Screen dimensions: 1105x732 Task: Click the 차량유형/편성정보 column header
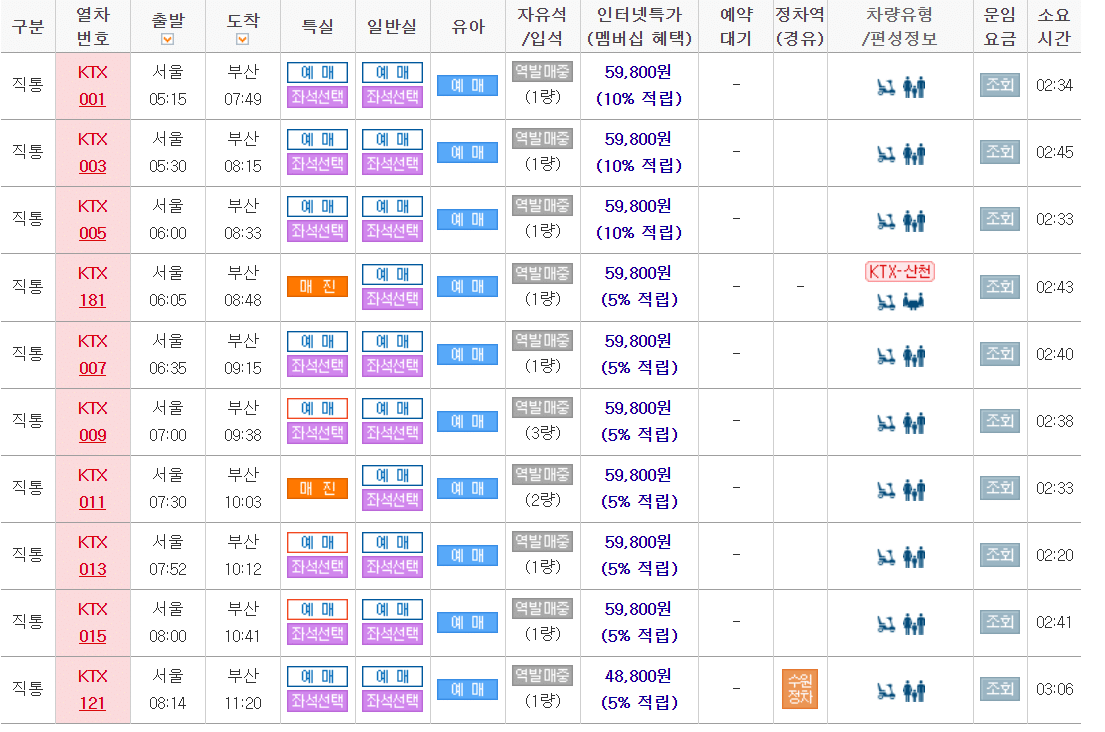[900, 27]
